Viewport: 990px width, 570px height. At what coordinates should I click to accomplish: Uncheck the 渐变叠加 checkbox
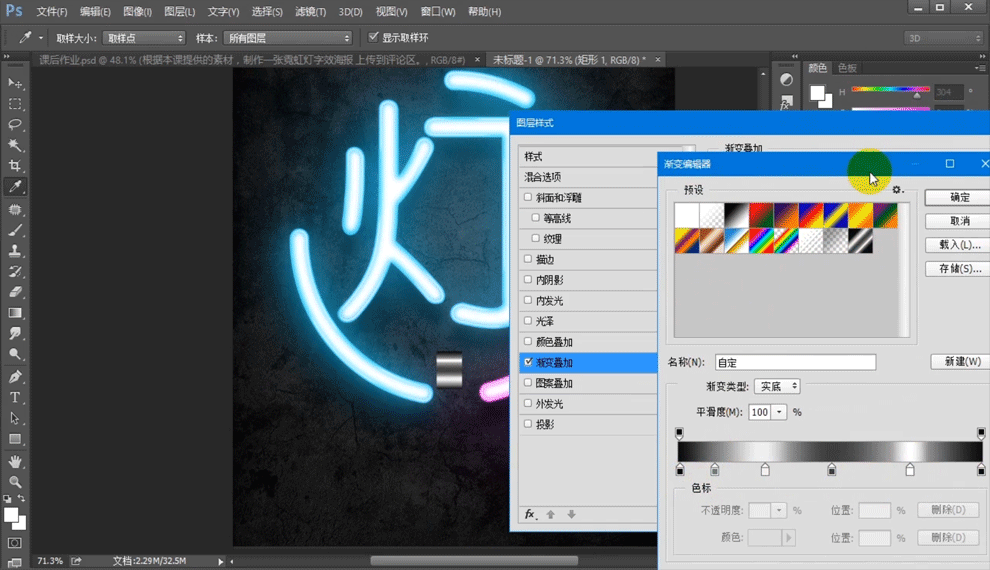528,362
